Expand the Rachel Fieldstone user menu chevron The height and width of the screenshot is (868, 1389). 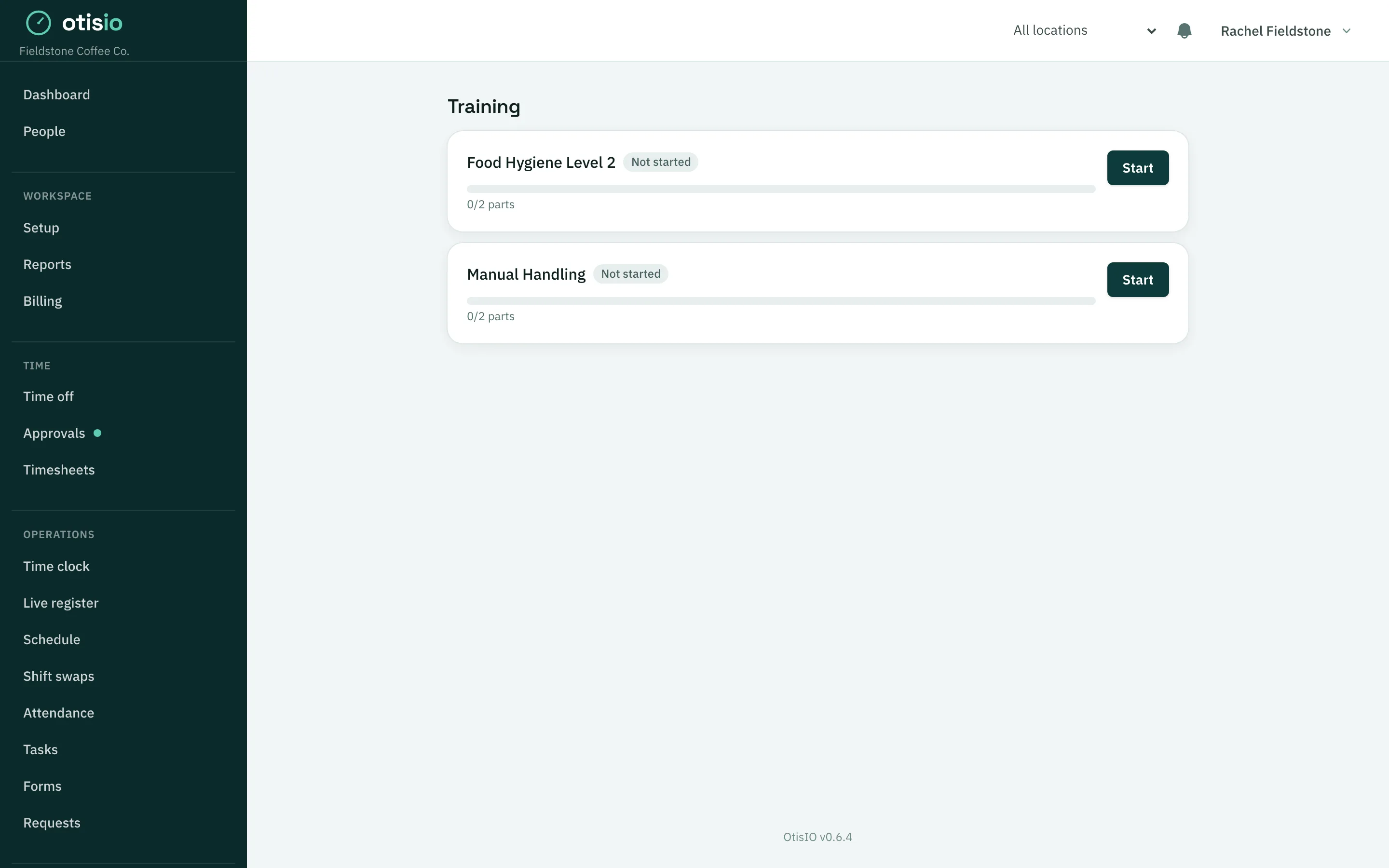1347,31
